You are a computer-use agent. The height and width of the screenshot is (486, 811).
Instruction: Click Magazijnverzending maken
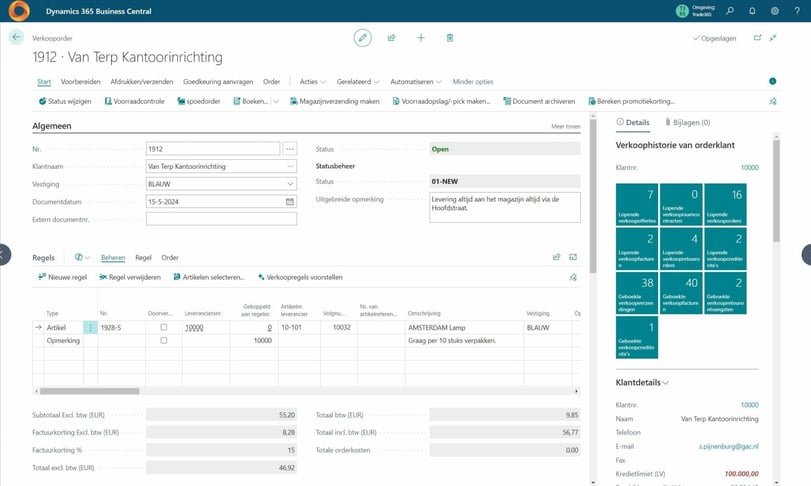[x=335, y=101]
